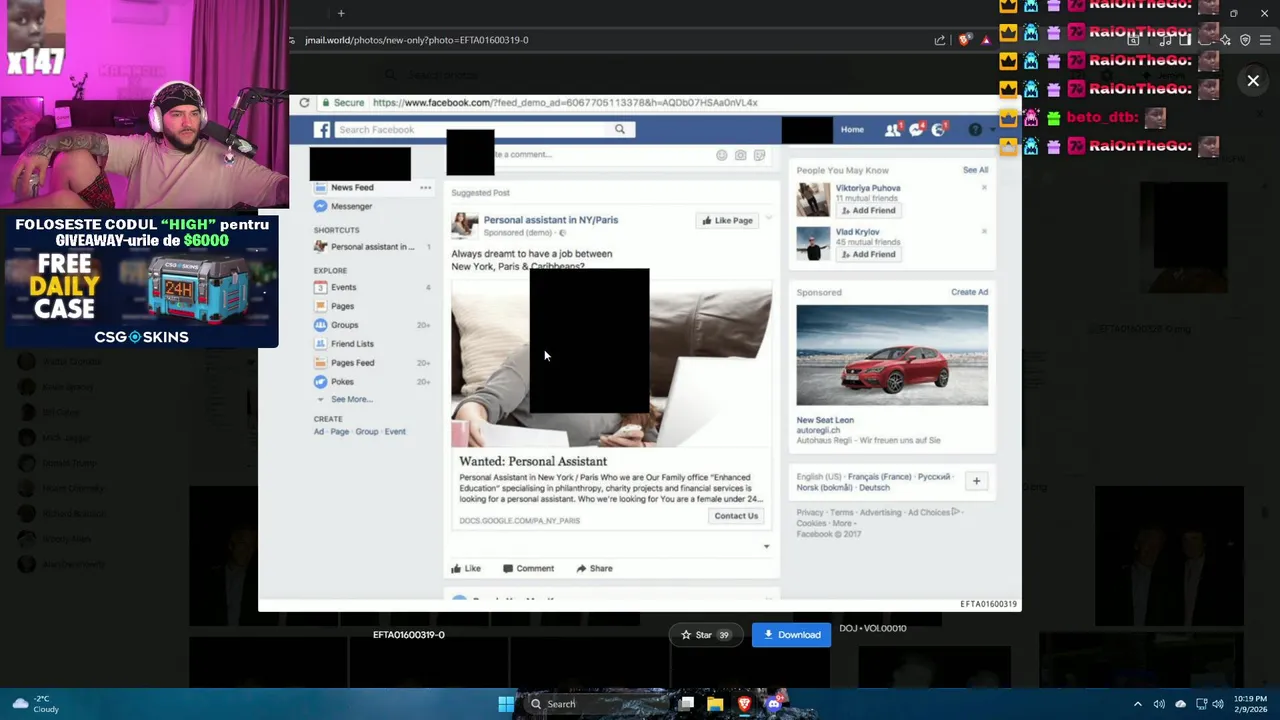Open Task View on the taskbar
The width and height of the screenshot is (1280, 720).
click(686, 704)
